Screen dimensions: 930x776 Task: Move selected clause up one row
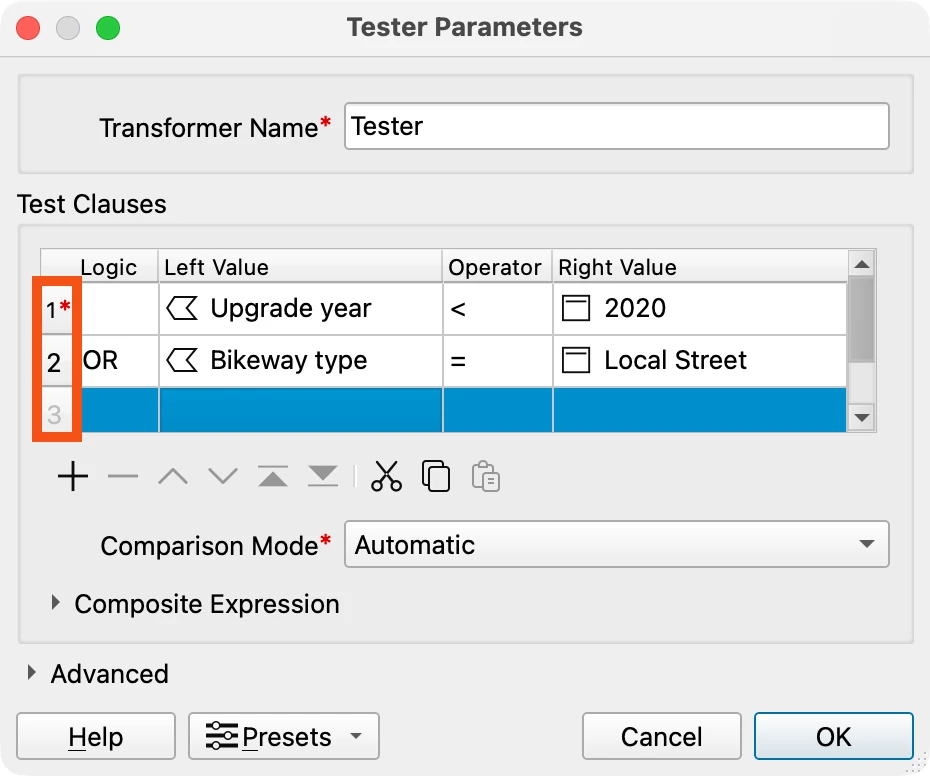click(x=173, y=476)
